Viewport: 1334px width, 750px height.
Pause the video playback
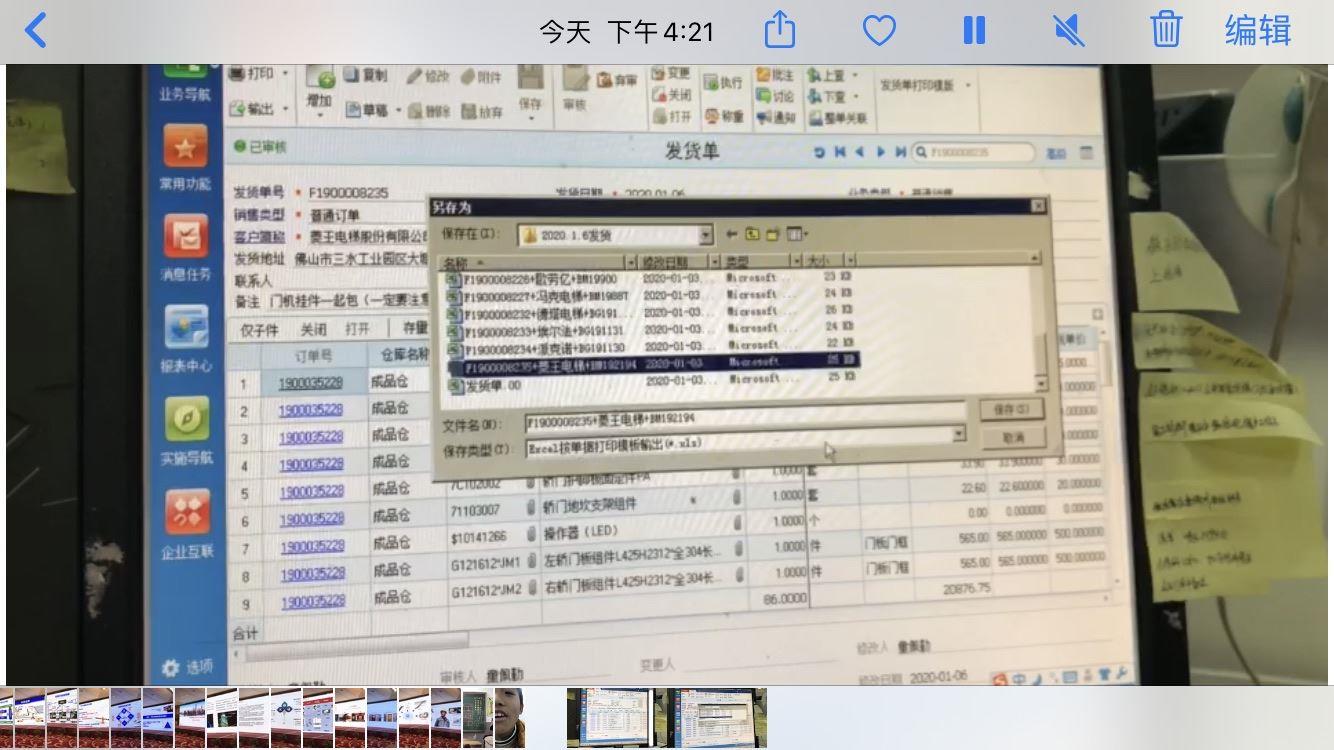coord(974,30)
